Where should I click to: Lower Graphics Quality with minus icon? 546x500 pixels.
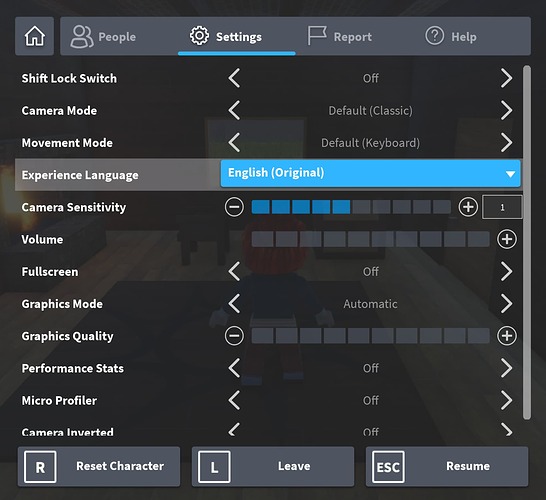(234, 336)
